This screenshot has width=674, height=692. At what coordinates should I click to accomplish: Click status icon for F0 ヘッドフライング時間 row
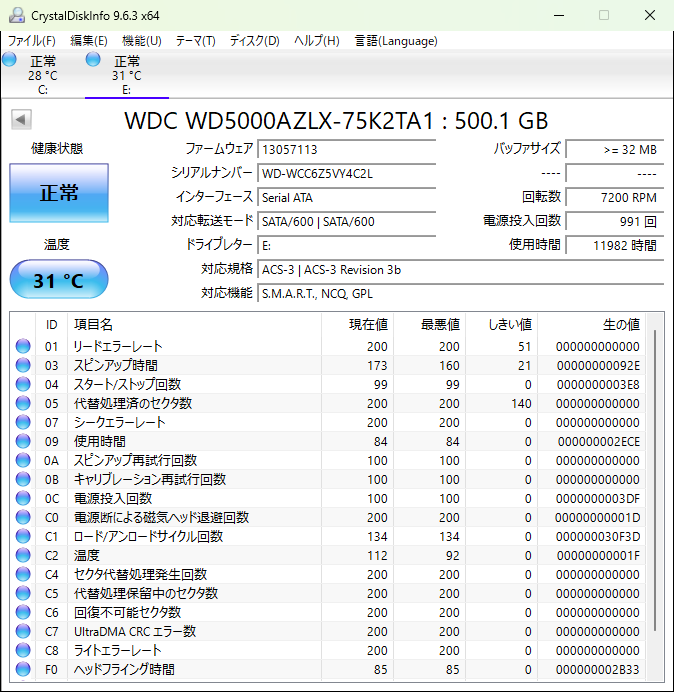(x=23, y=669)
